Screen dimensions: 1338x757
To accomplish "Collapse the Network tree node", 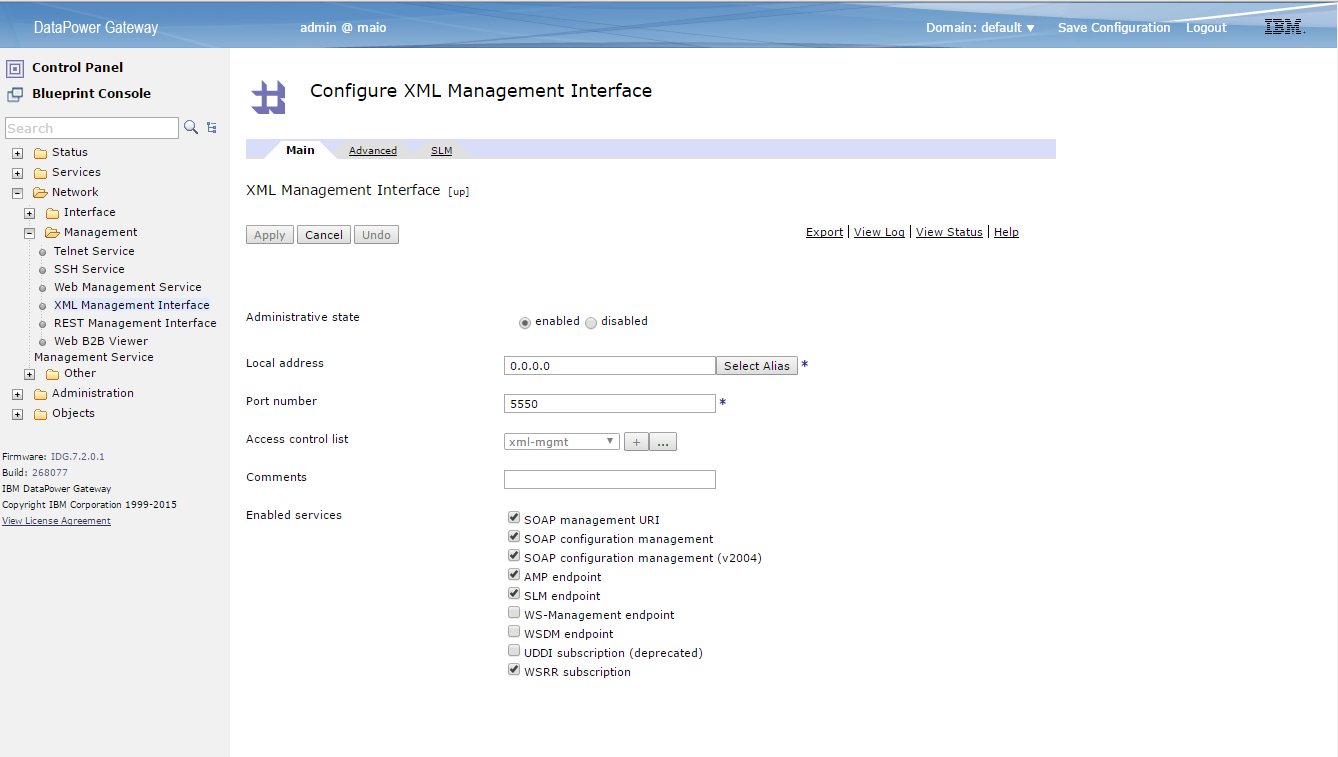I will [18, 193].
